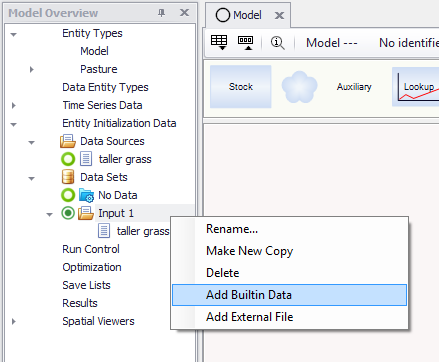Click the No Data folder gear icon
This screenshot has width=439, height=362.
[x=86, y=195]
